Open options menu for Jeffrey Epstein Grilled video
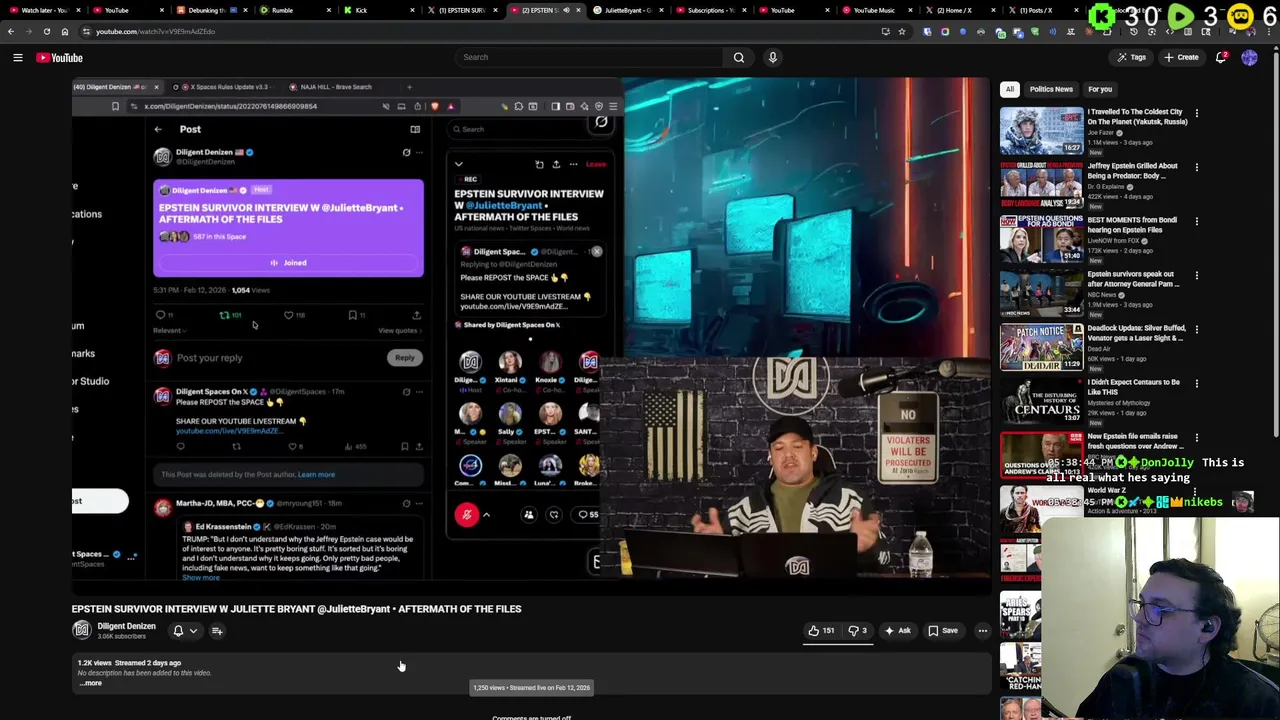 coord(1196,167)
